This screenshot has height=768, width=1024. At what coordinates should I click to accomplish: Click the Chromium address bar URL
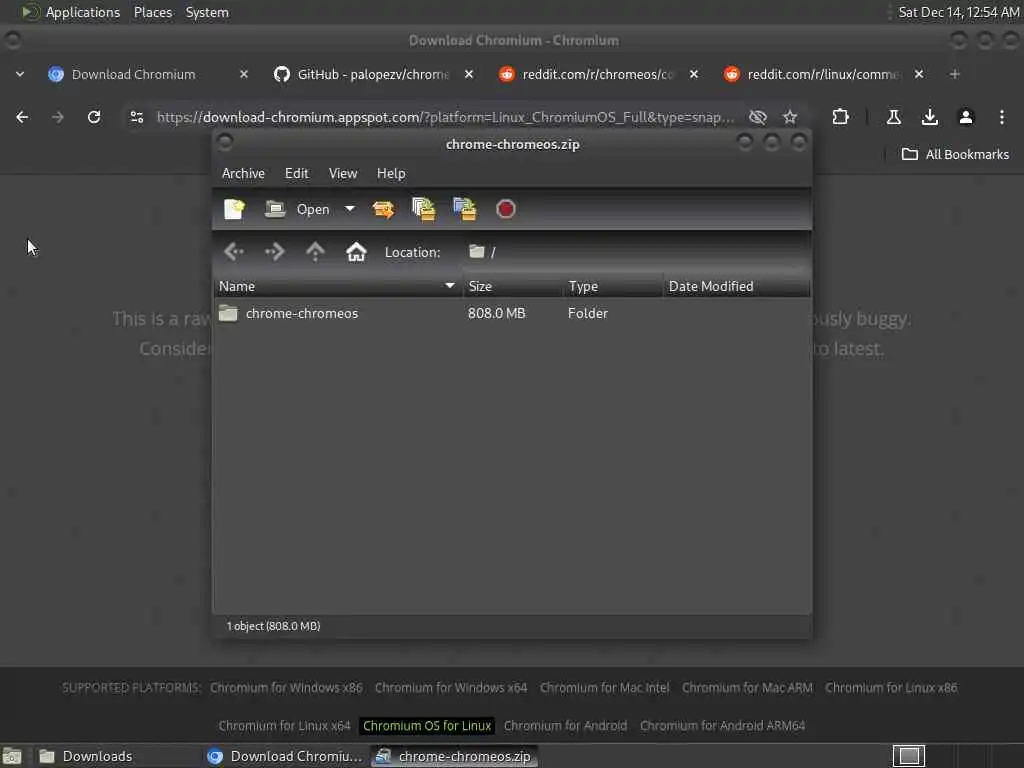pos(445,117)
